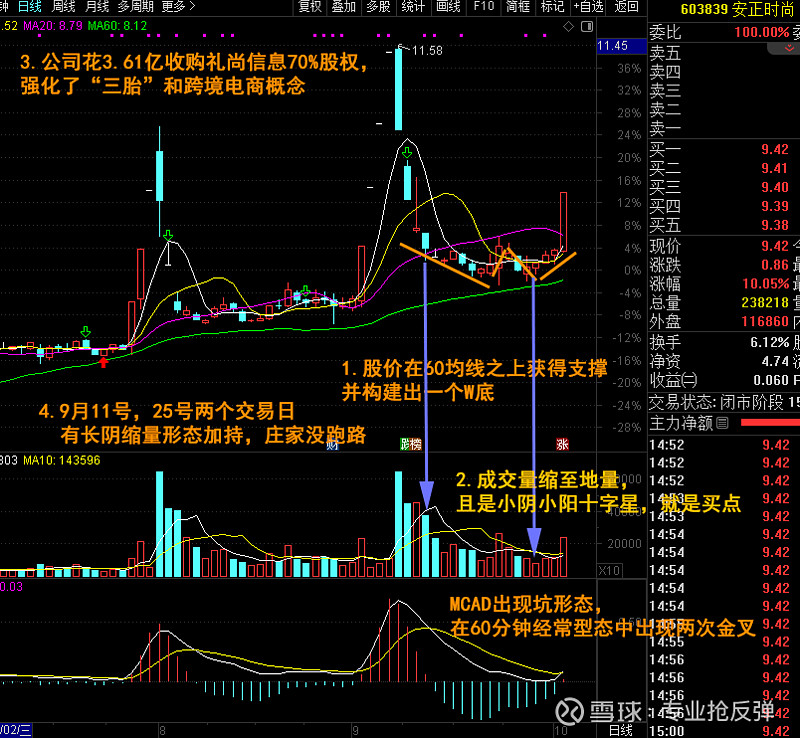The image size is (800, 738).
Task: Click the 36% percentage axis label
Action: [629, 68]
